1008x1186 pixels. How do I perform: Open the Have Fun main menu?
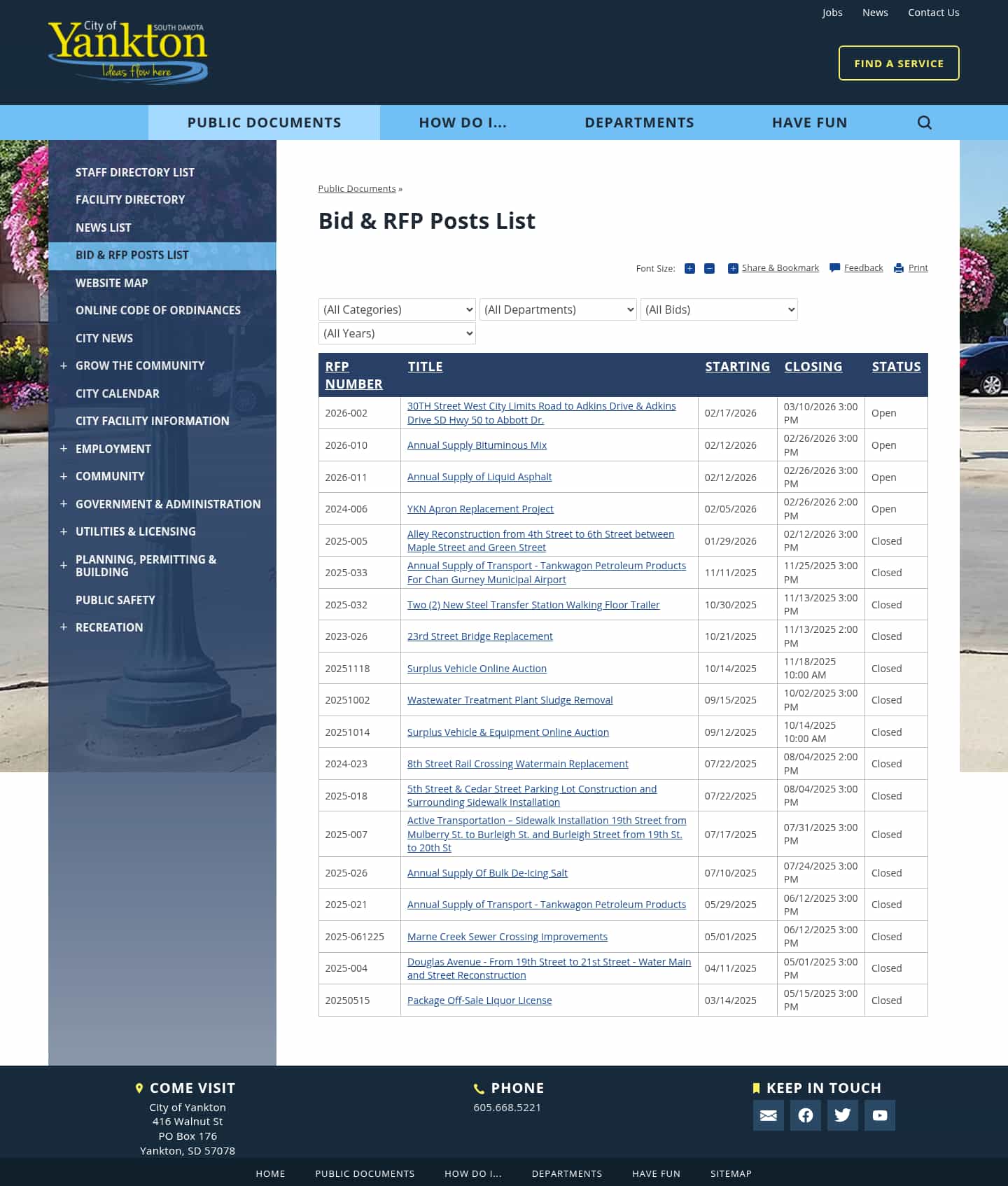coord(809,123)
